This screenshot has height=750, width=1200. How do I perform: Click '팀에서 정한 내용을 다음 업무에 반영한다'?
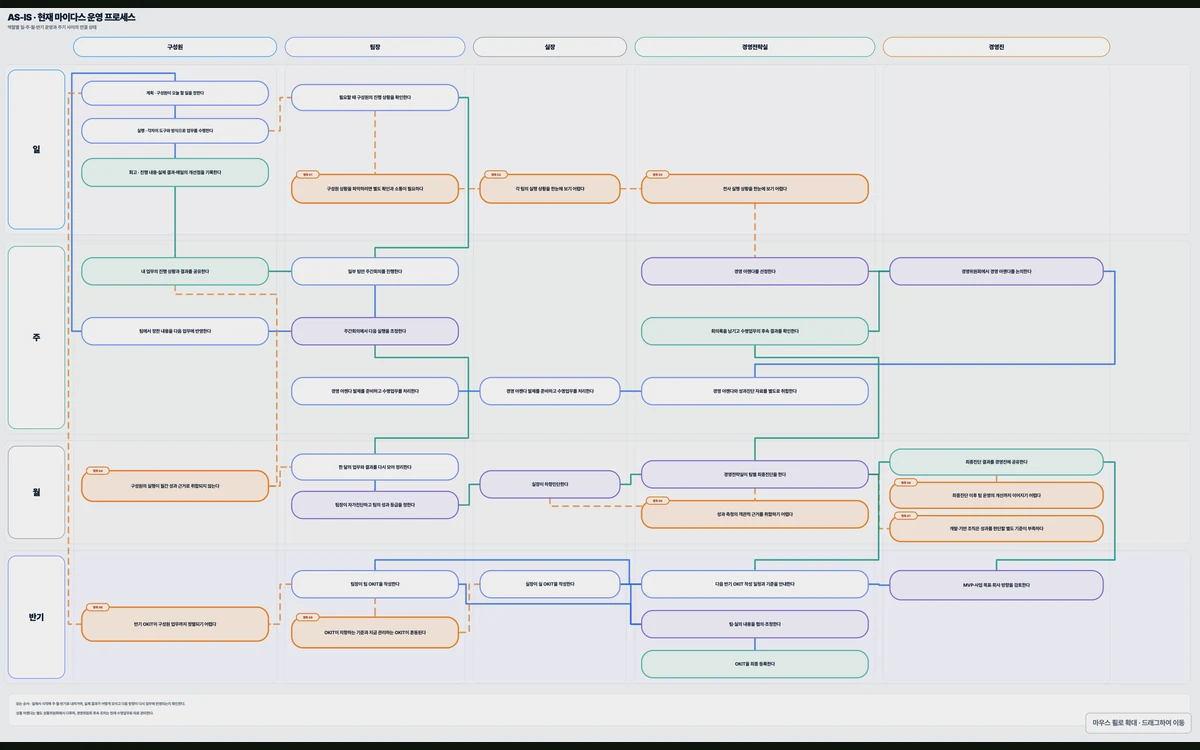175,331
